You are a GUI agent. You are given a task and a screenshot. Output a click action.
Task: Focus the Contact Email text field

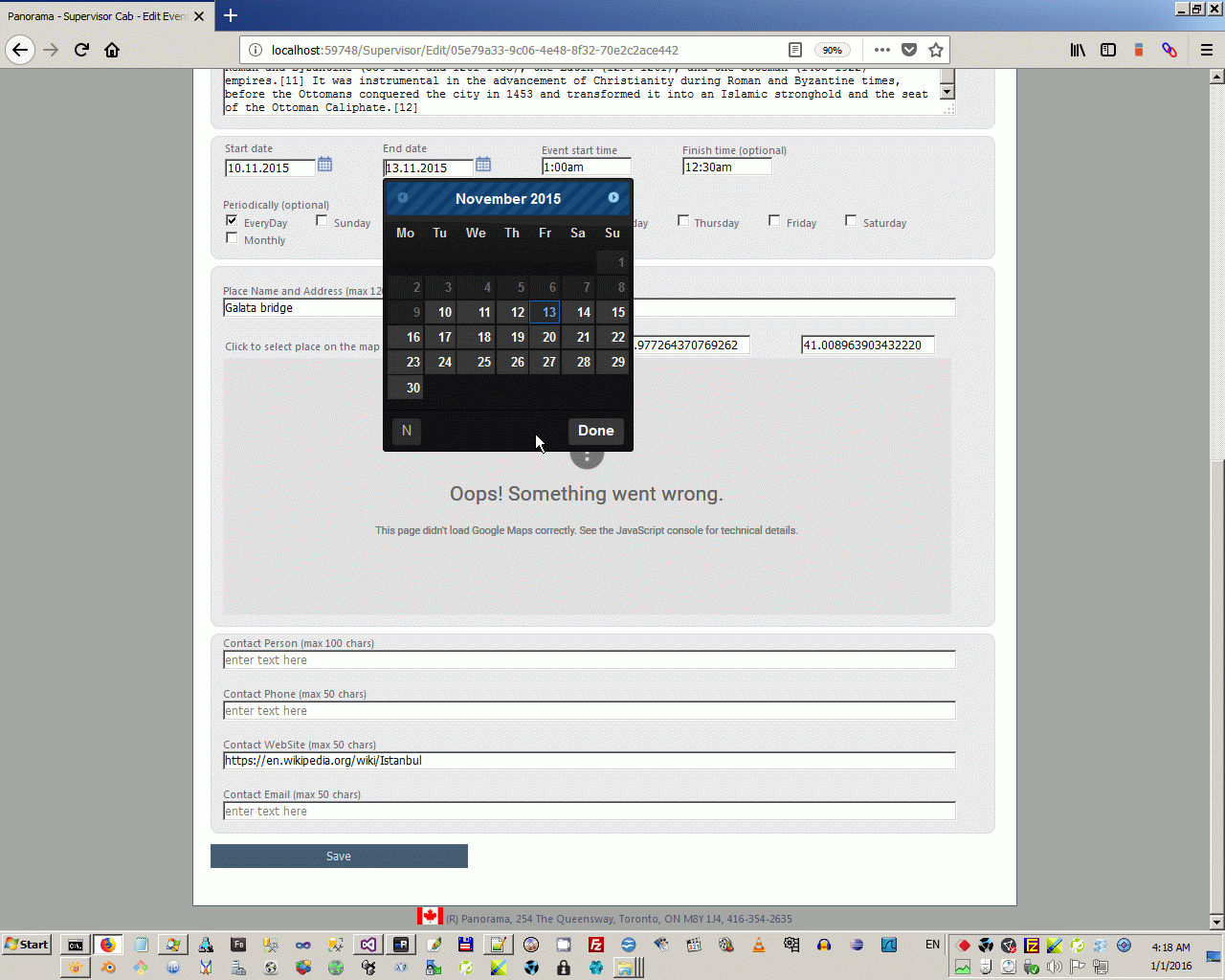[x=589, y=812]
